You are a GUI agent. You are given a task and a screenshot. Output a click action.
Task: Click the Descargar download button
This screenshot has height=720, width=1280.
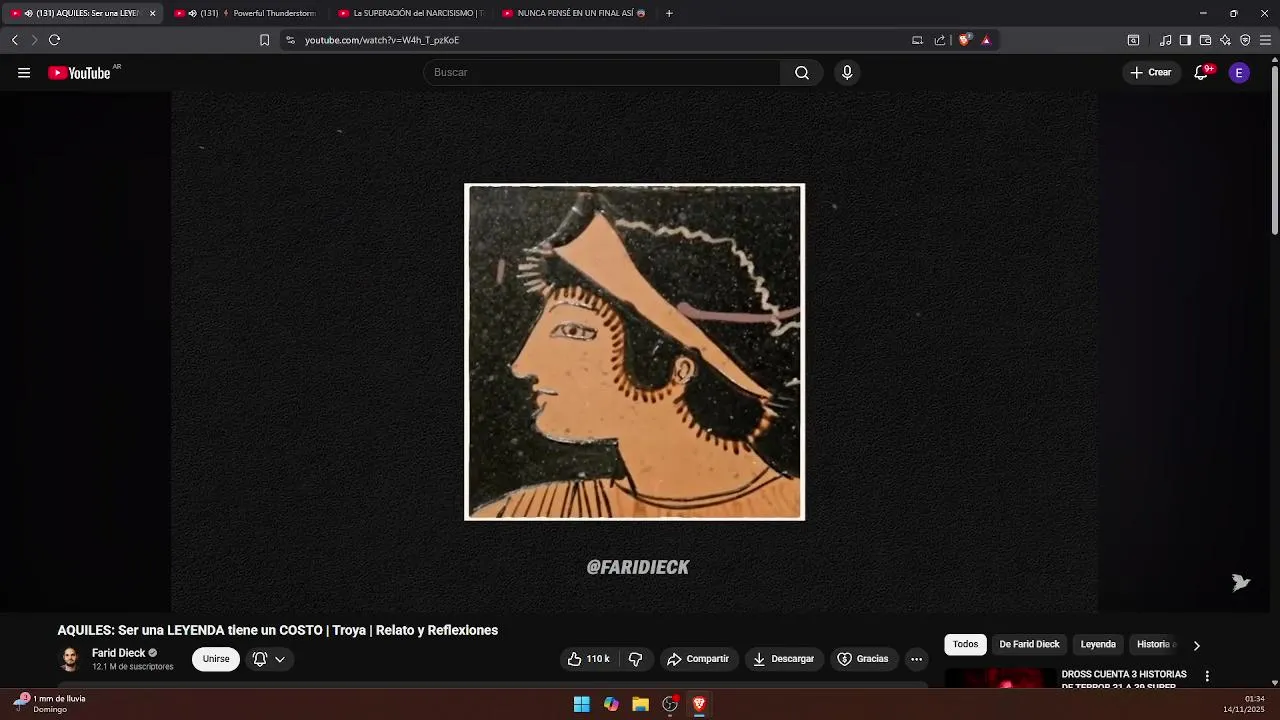click(x=783, y=659)
